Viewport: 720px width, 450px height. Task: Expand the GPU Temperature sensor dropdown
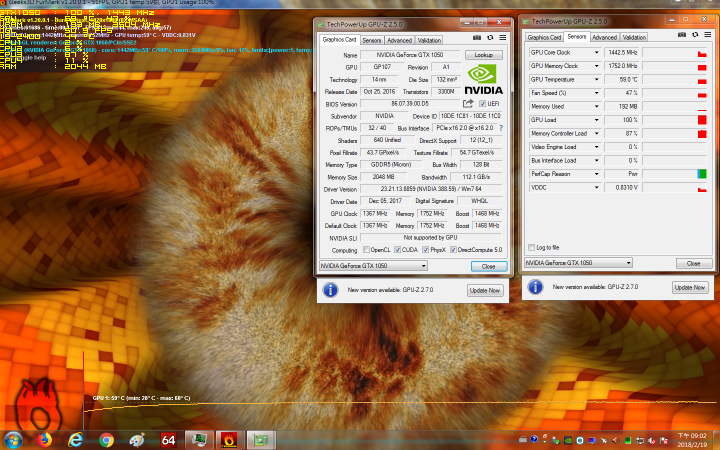point(596,79)
